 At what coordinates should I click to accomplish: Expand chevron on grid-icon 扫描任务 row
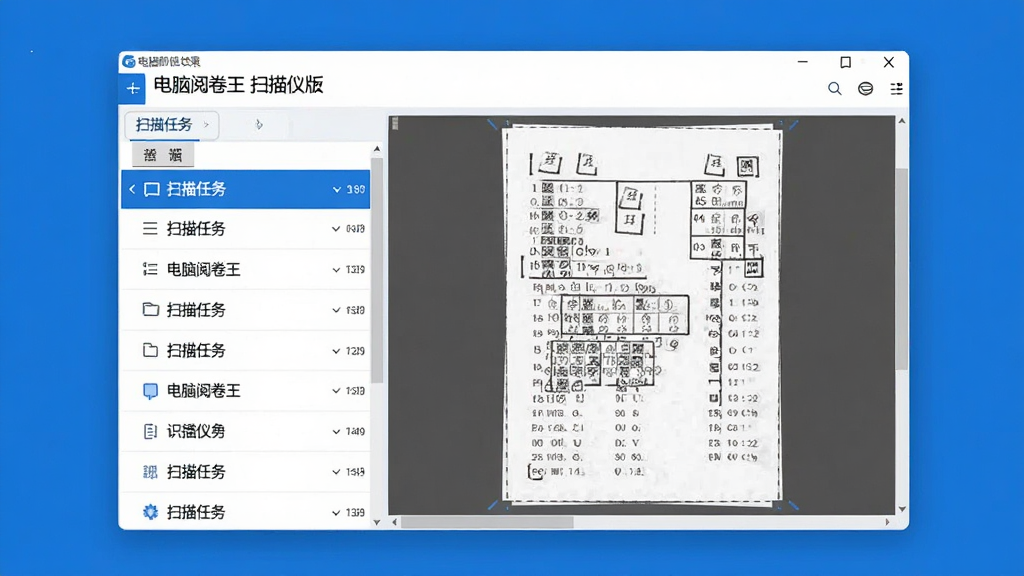(336, 472)
